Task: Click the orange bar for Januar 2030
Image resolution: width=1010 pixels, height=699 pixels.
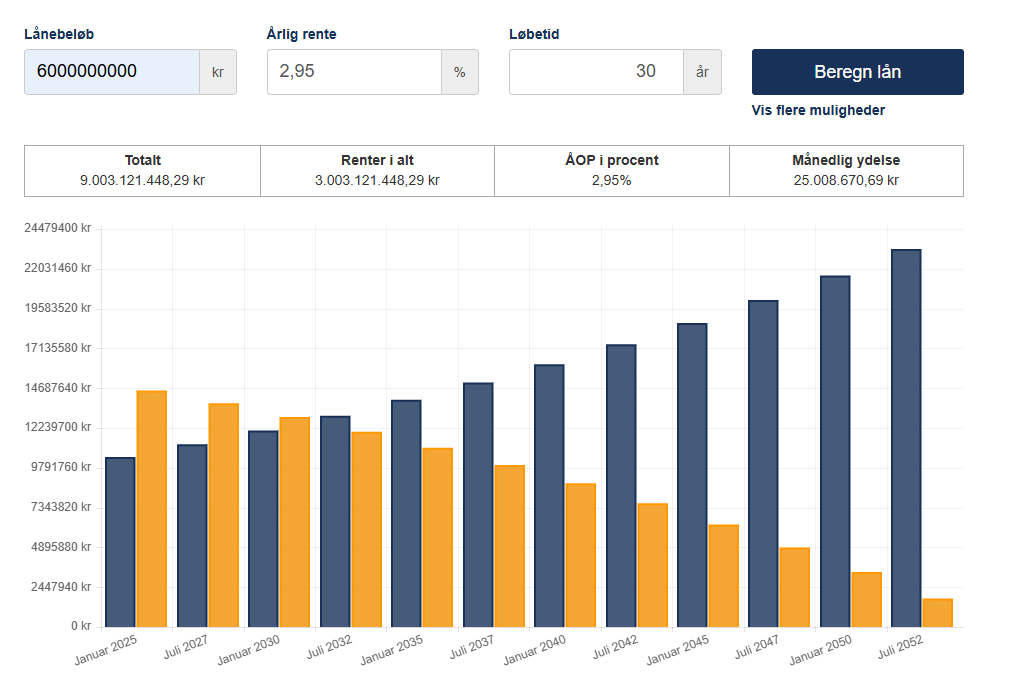Action: [x=295, y=522]
